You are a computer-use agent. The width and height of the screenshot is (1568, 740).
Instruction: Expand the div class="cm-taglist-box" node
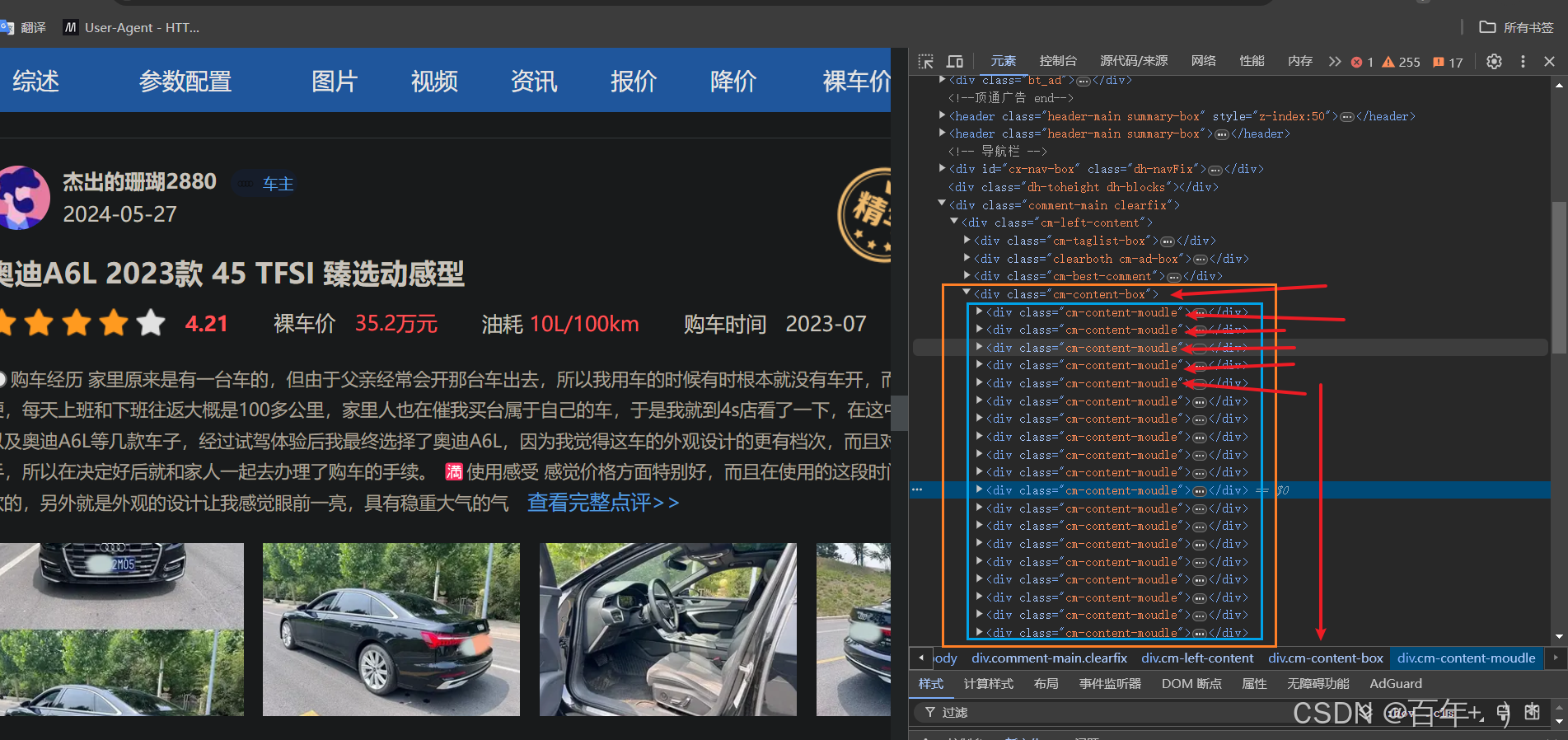click(967, 240)
